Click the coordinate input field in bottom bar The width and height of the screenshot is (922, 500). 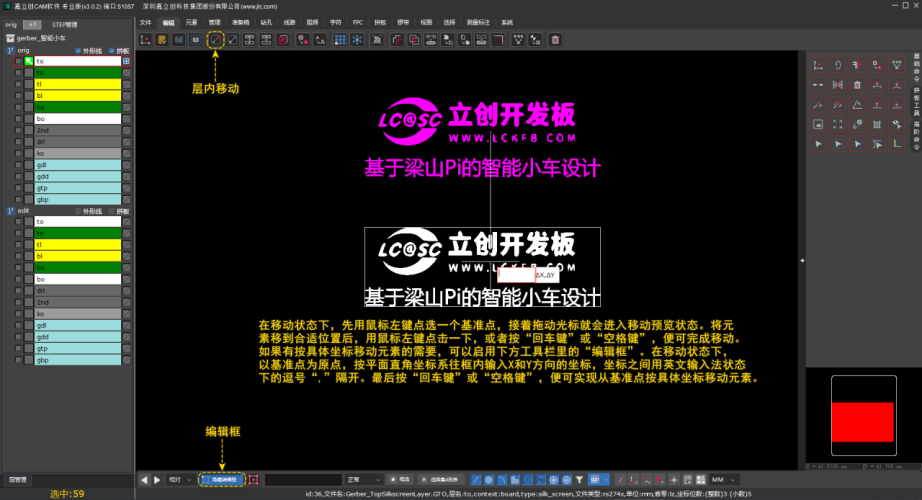tap(303, 480)
